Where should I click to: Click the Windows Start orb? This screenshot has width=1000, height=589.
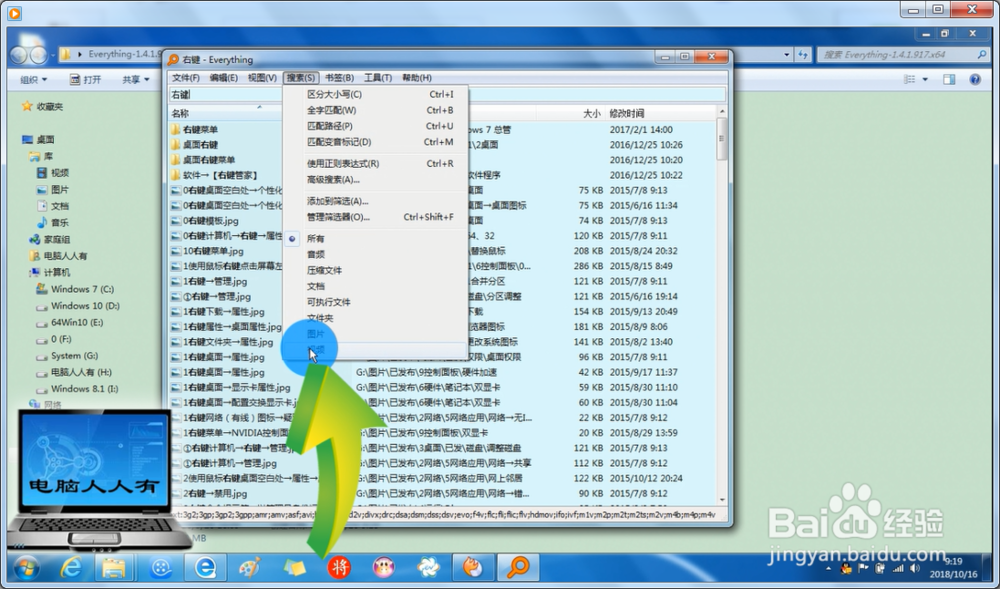26,568
